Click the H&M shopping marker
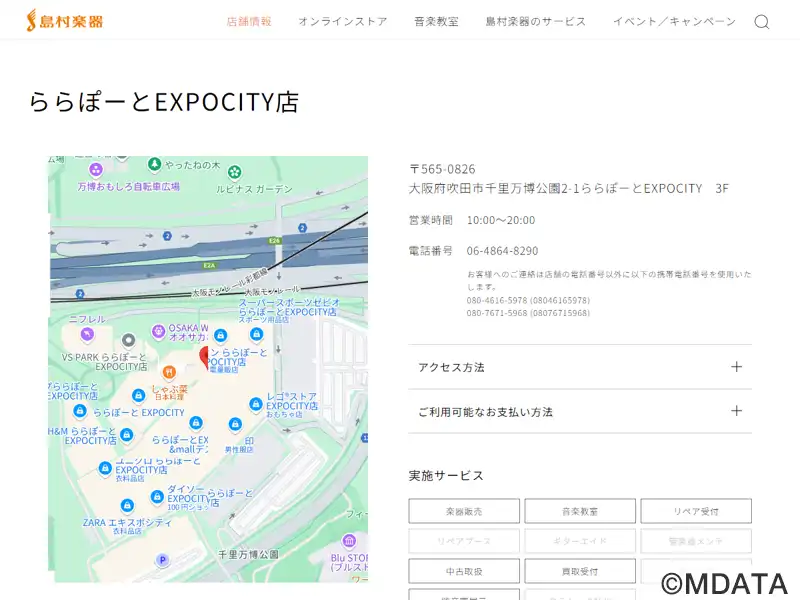 coord(127,435)
